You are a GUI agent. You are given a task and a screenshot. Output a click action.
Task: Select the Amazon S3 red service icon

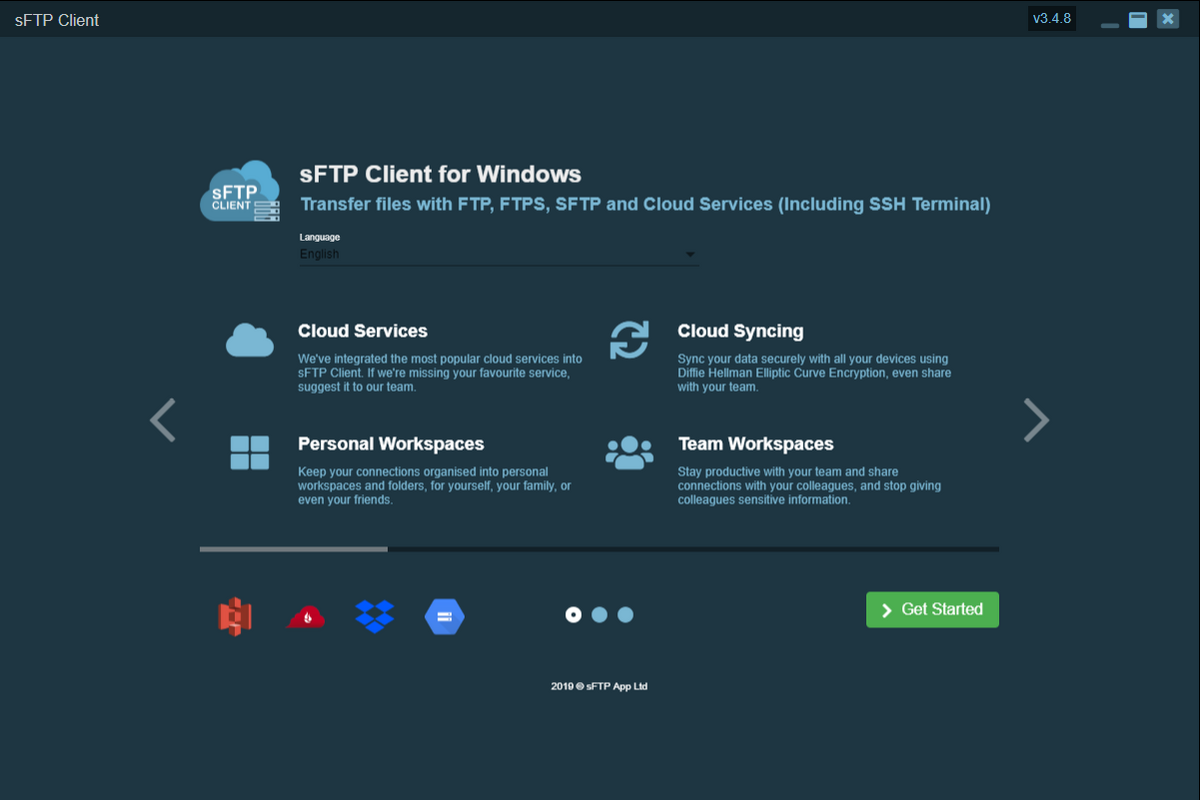tap(235, 615)
